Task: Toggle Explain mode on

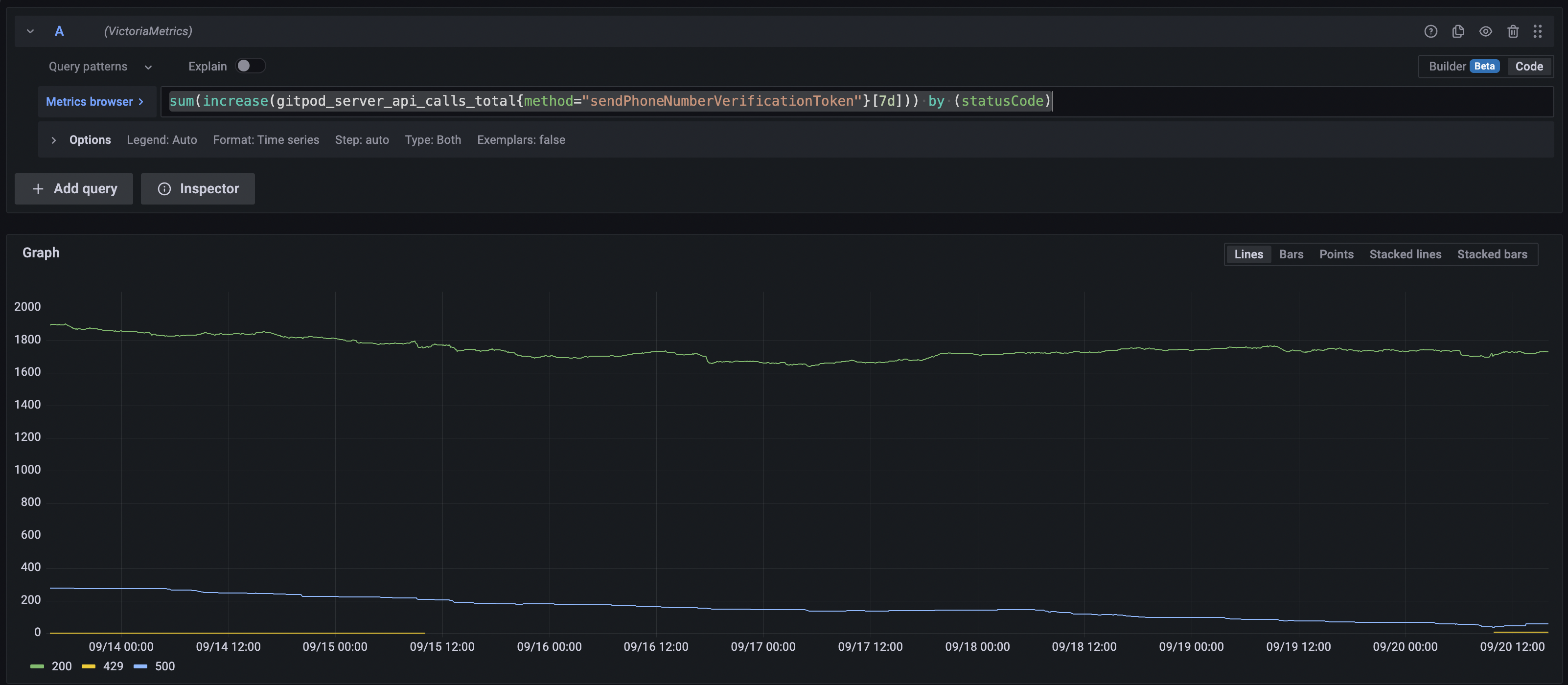Action: (x=250, y=66)
